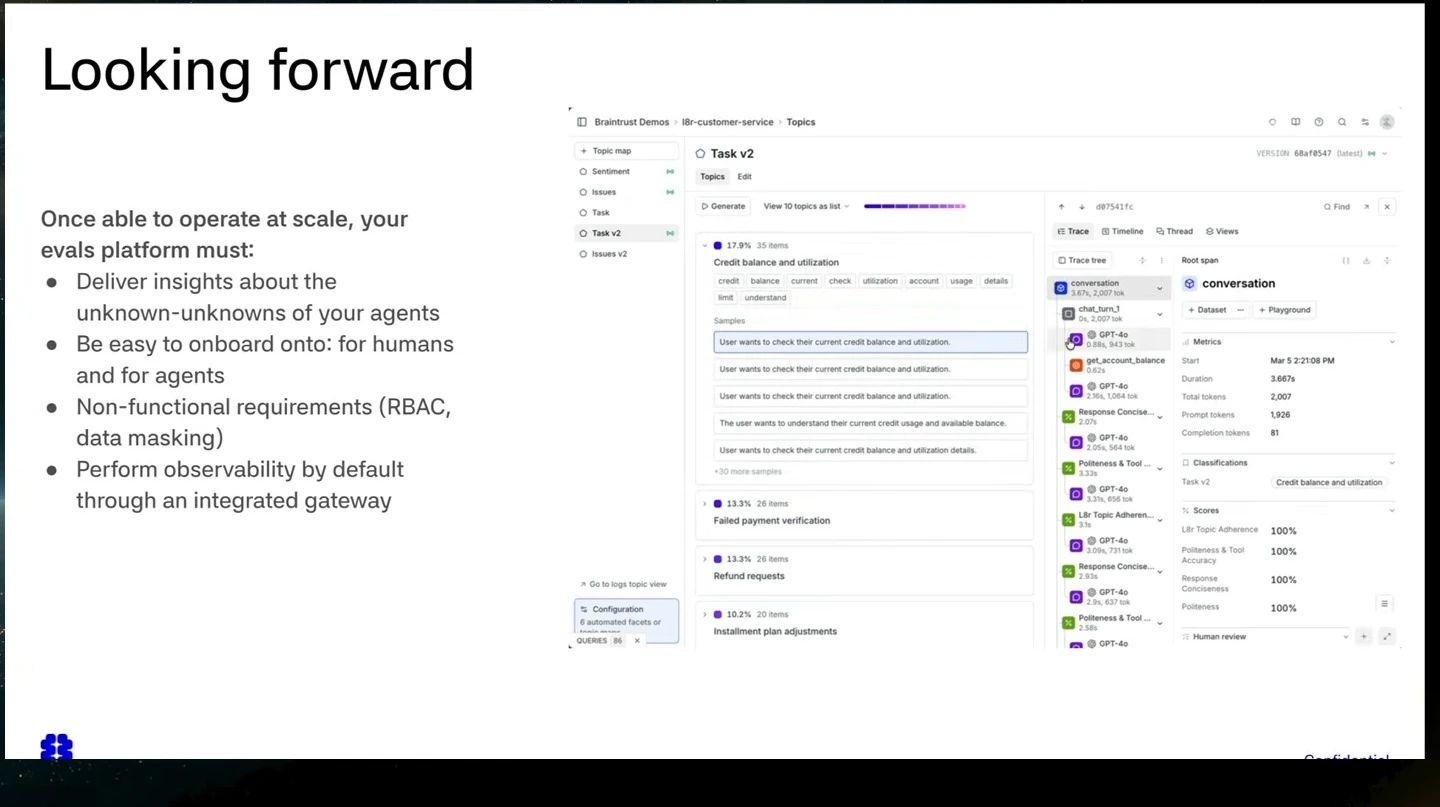Click the JSON braces icon in Root span
The height and width of the screenshot is (807, 1440).
1346,260
